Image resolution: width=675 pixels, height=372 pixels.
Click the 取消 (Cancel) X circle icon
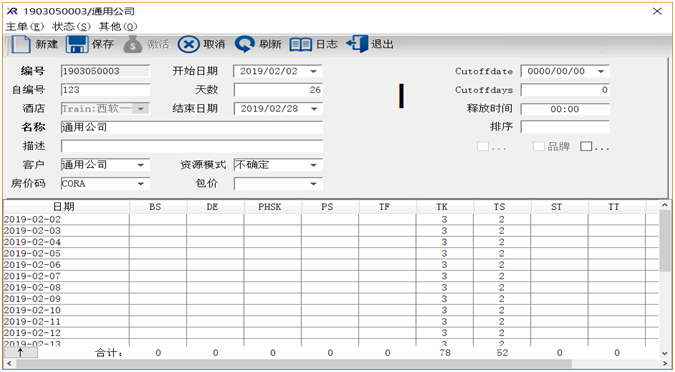(x=189, y=44)
